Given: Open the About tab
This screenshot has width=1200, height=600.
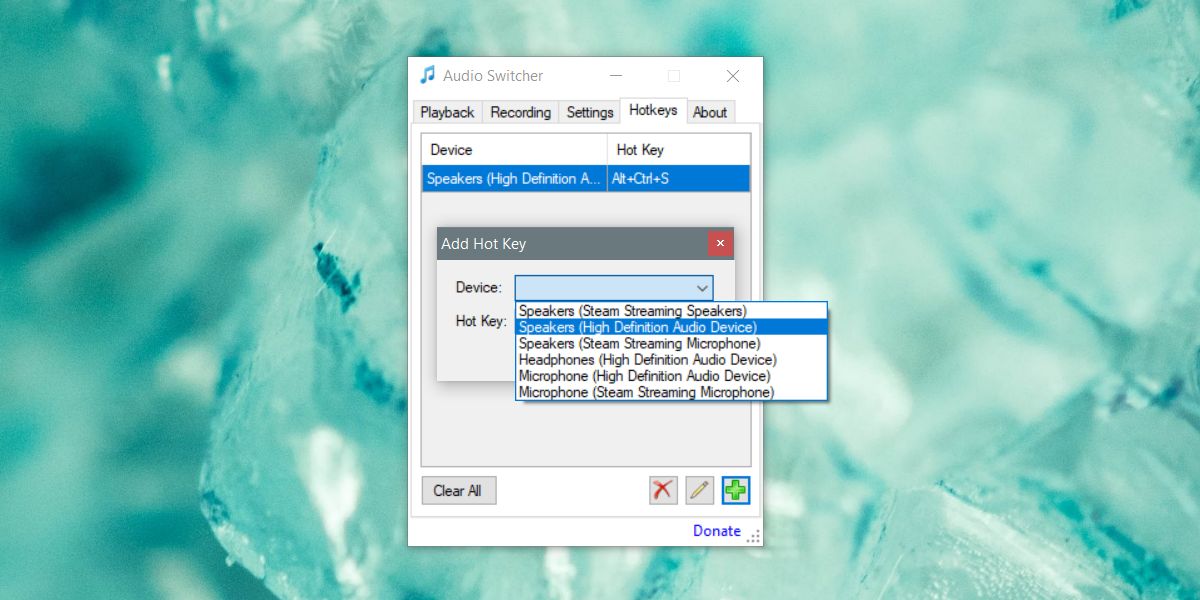Looking at the screenshot, I should tap(710, 112).
